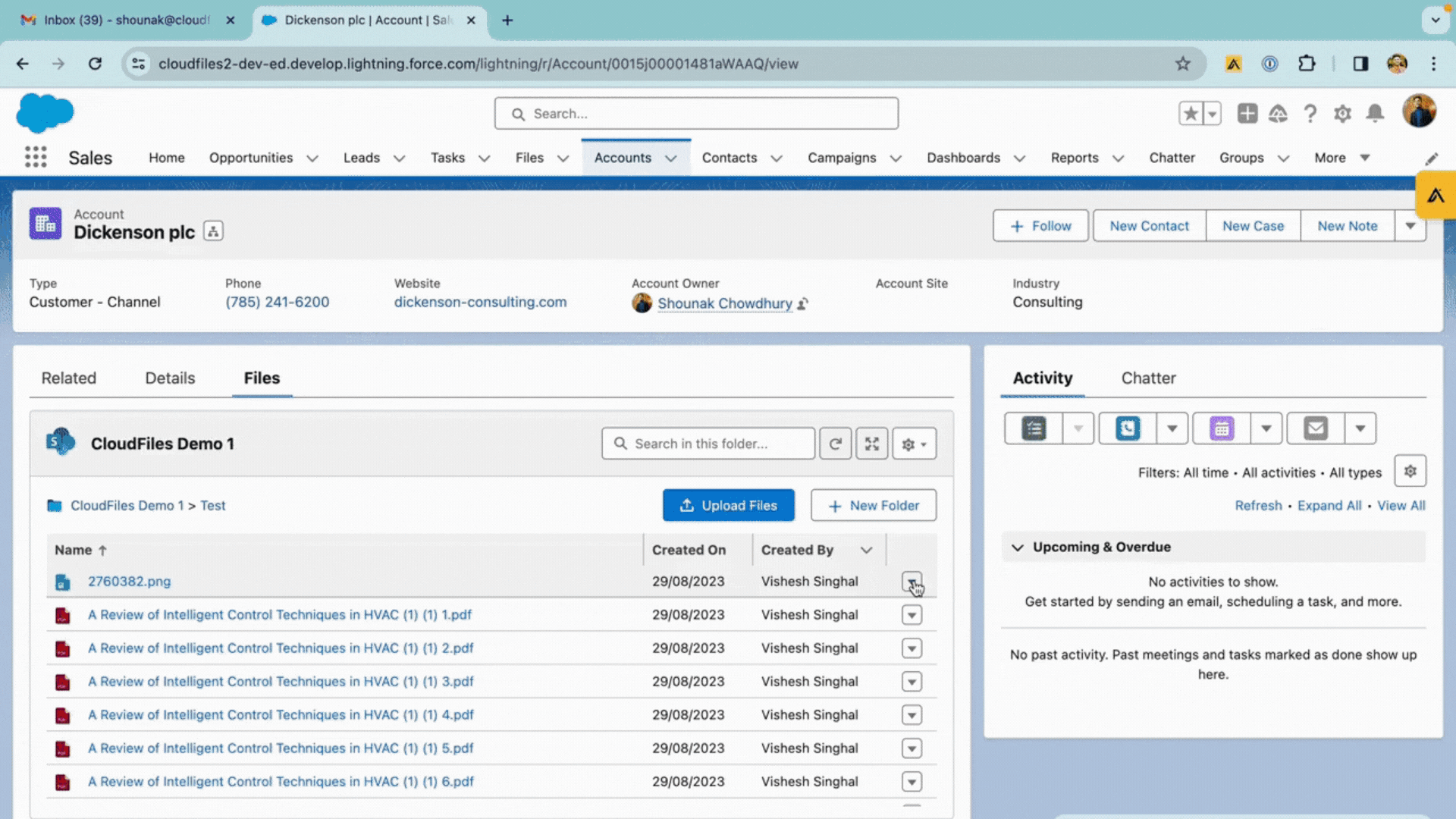This screenshot has height=819, width=1456.
Task: Open the Shounak Chowdhury owner link
Action: (x=725, y=303)
